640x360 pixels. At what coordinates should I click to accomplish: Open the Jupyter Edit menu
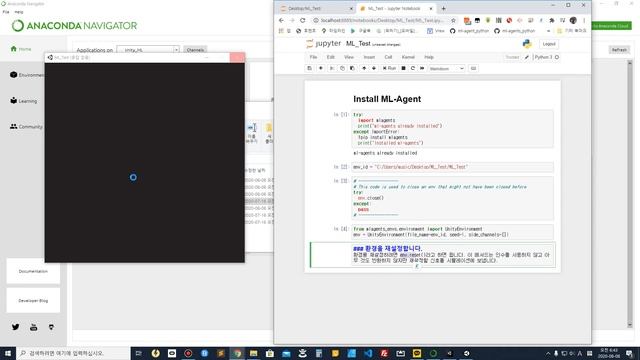(331, 57)
